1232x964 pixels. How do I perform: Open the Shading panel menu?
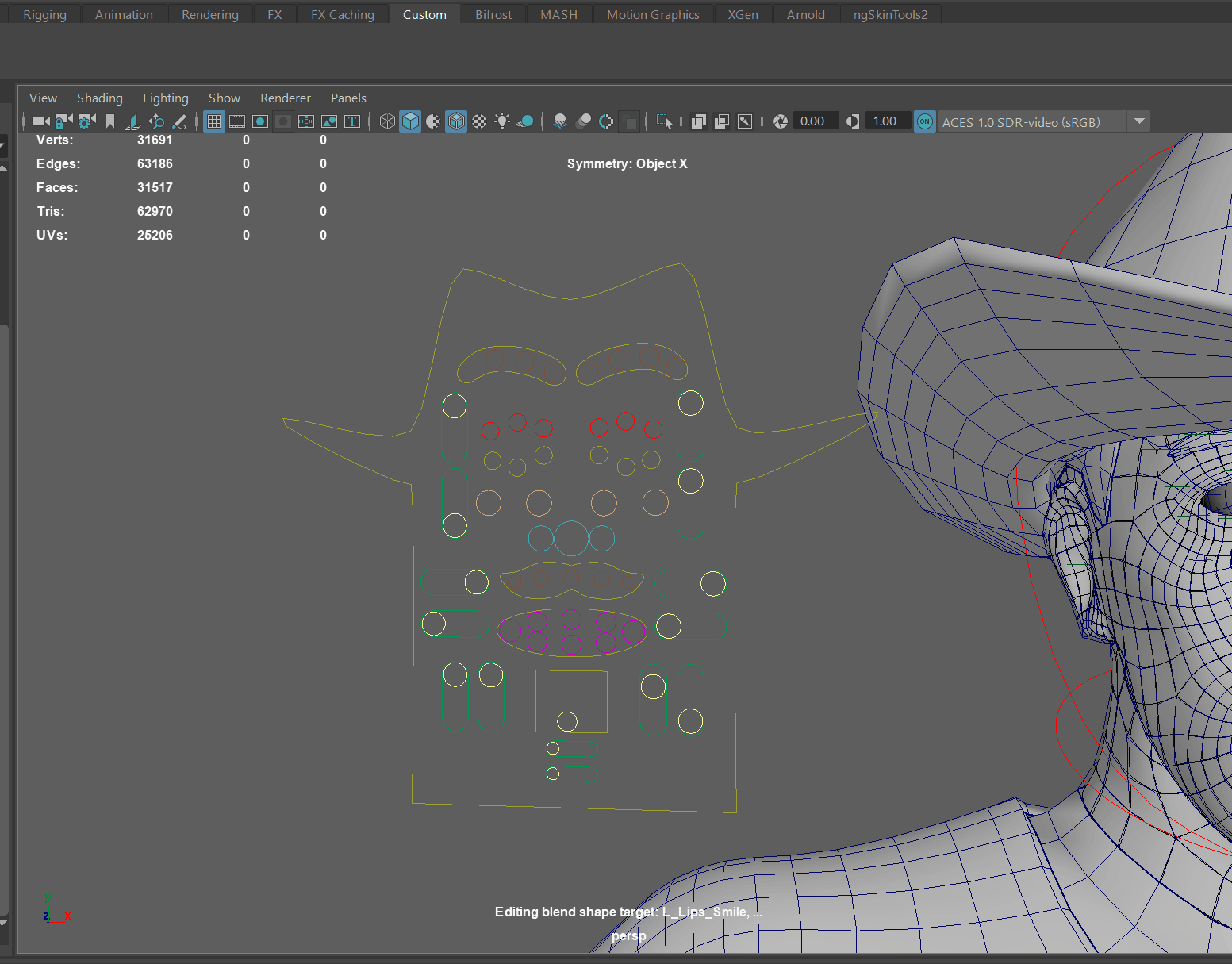(99, 98)
